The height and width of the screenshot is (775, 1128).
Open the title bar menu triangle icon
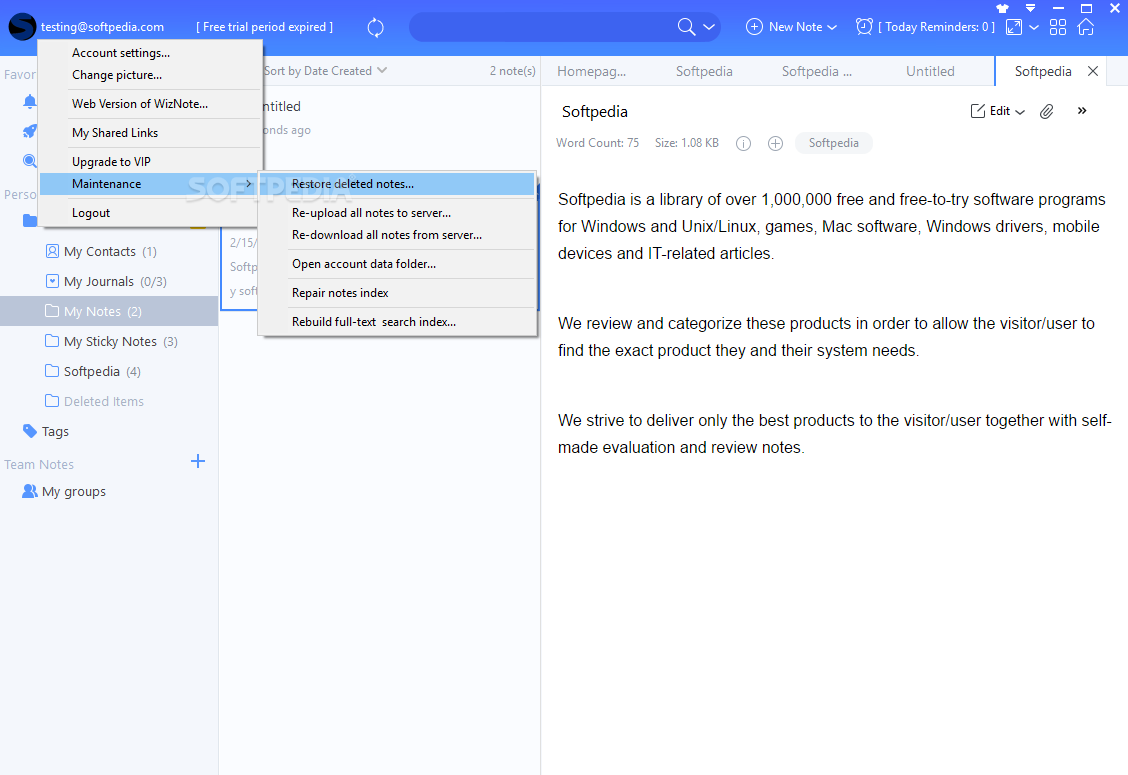(x=1030, y=9)
